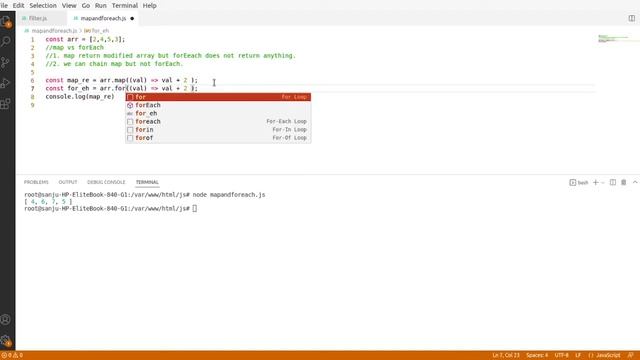Click mapandforeach.js in the breadcrumb
The width and height of the screenshot is (640, 360).
coord(54,31)
